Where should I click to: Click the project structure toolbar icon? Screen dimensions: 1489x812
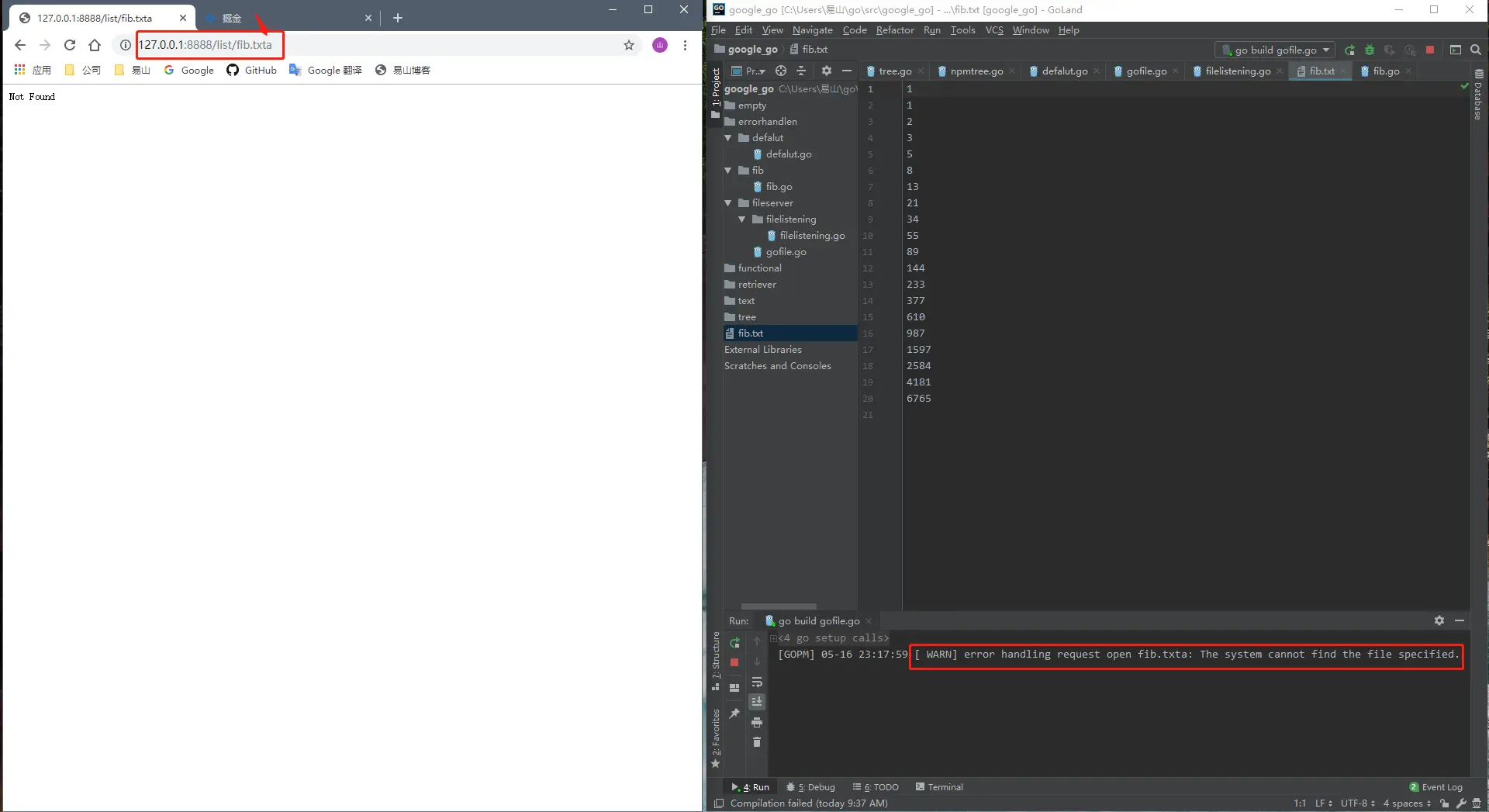tap(1456, 50)
